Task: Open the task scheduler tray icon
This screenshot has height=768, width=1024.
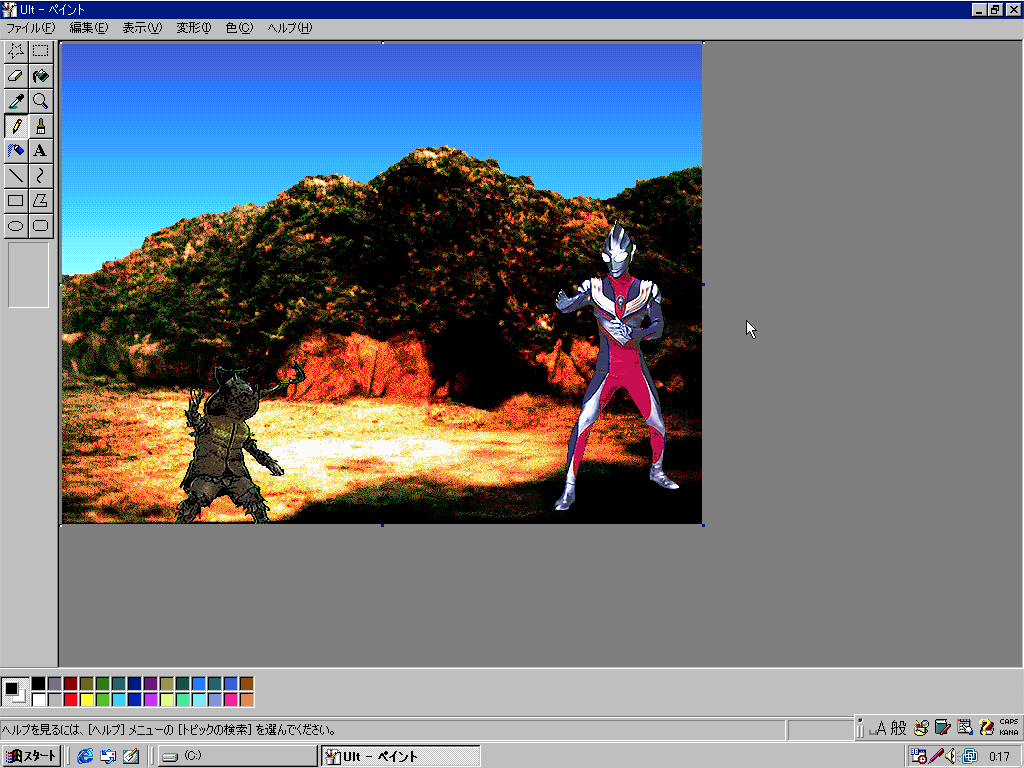Action: [x=919, y=756]
